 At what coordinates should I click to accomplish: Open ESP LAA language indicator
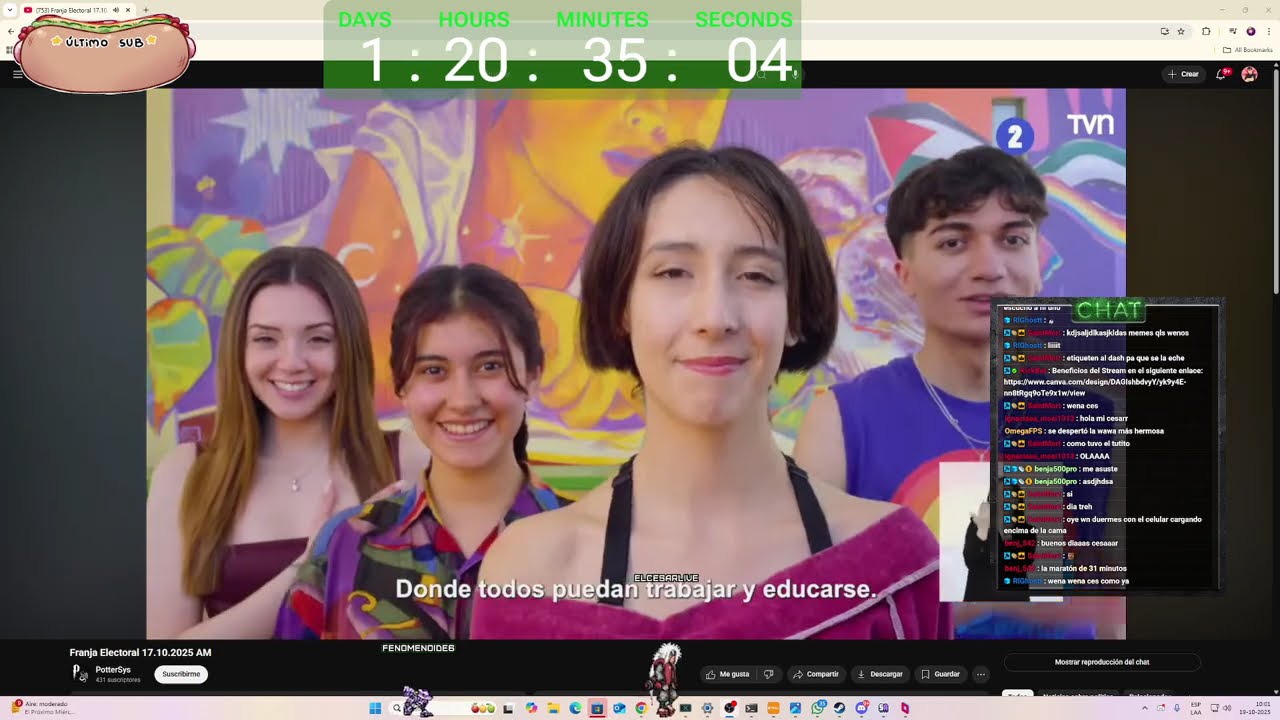click(x=1196, y=708)
